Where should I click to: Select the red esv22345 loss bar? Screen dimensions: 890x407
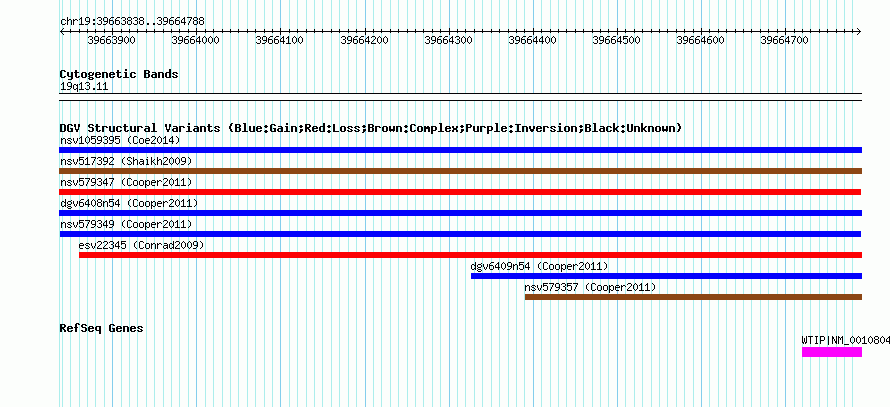(x=471, y=255)
